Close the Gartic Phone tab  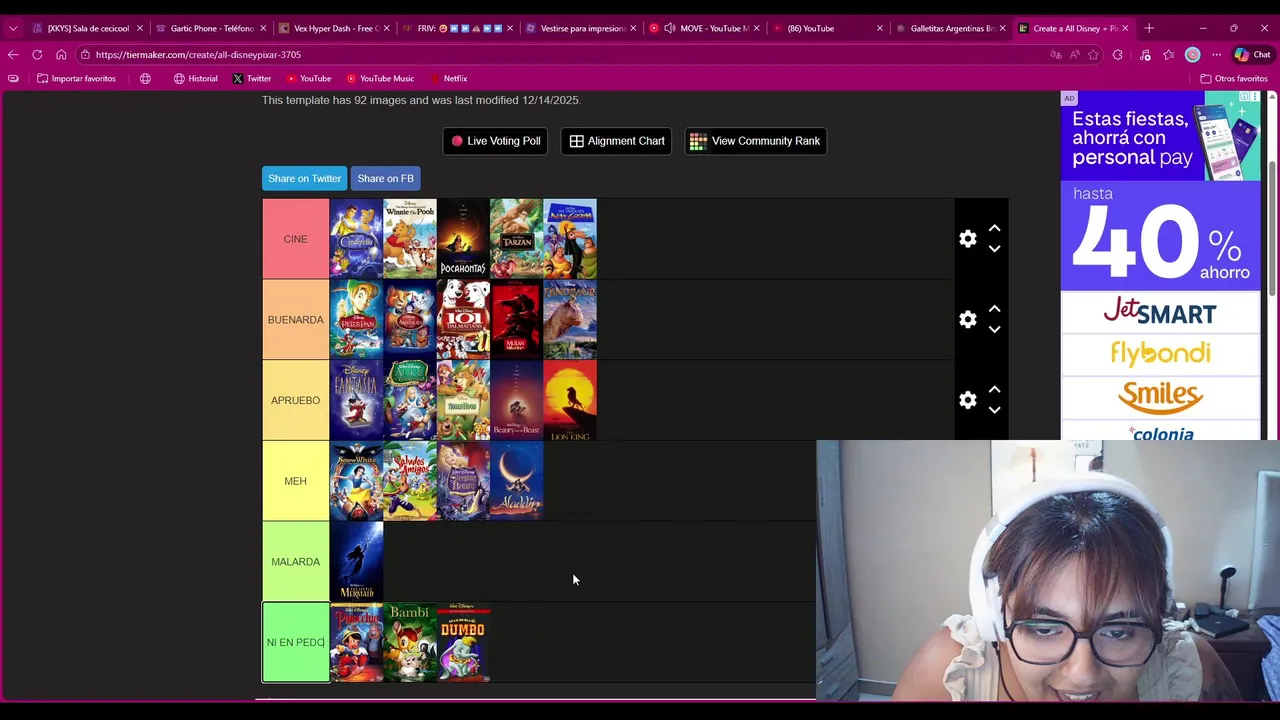263,28
